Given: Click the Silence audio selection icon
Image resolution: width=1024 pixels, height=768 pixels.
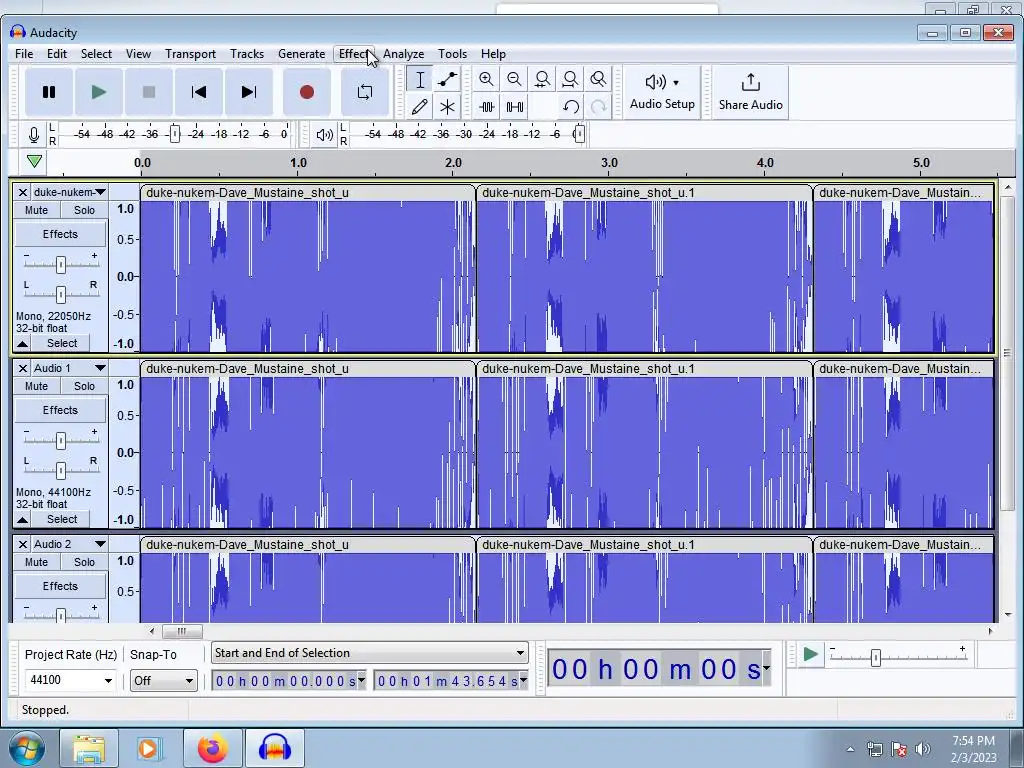Looking at the screenshot, I should point(515,106).
